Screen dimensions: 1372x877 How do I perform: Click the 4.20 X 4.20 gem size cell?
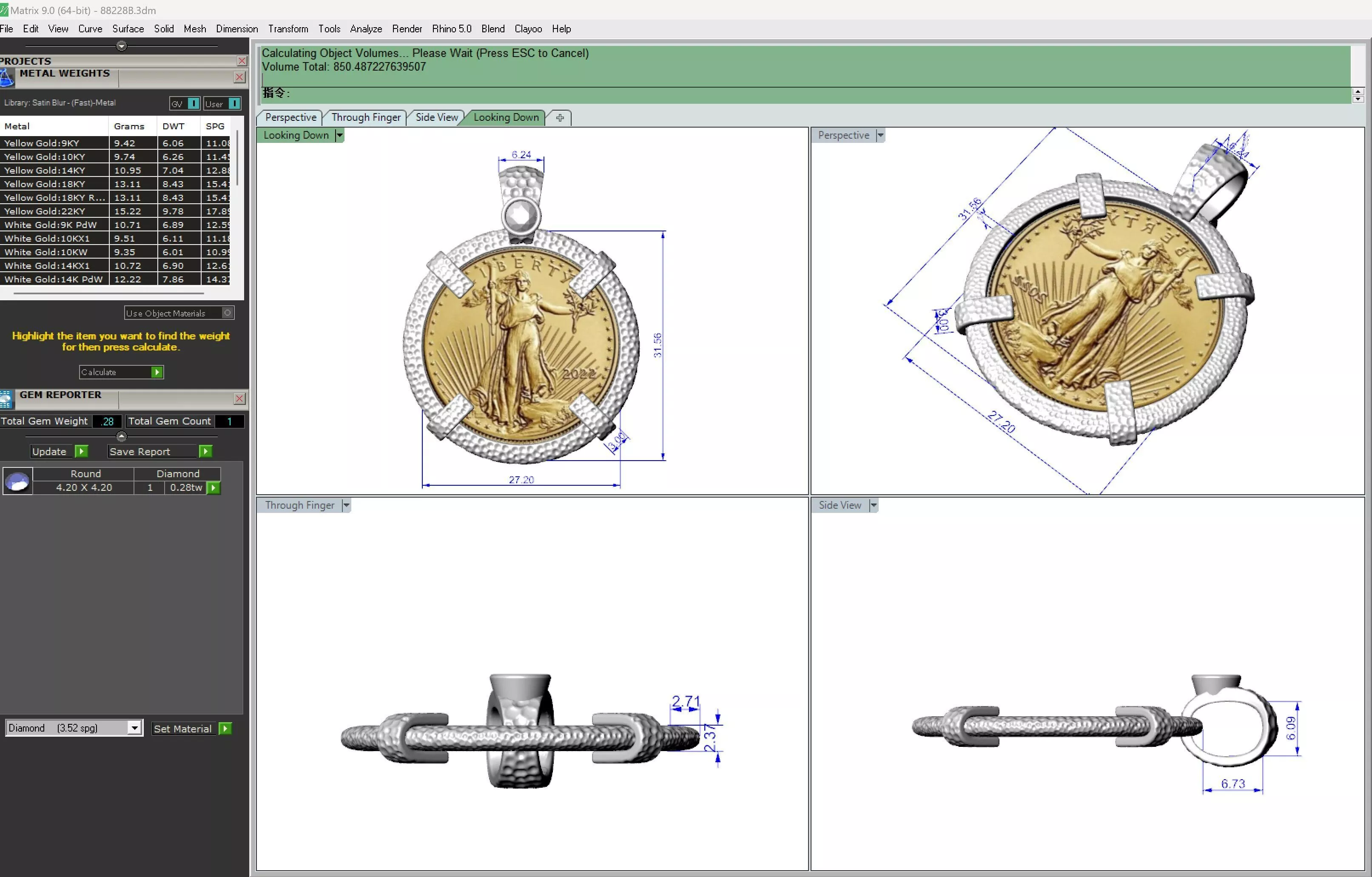pyautogui.click(x=84, y=488)
